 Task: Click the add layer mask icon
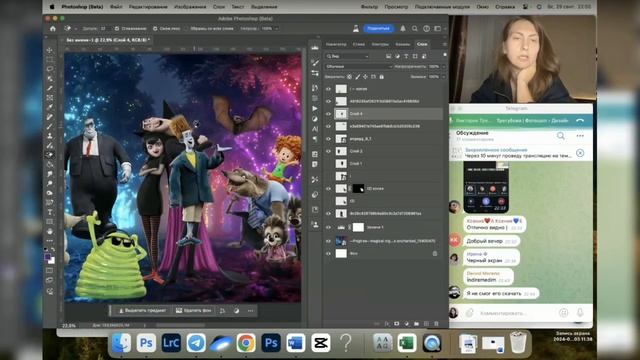397,324
